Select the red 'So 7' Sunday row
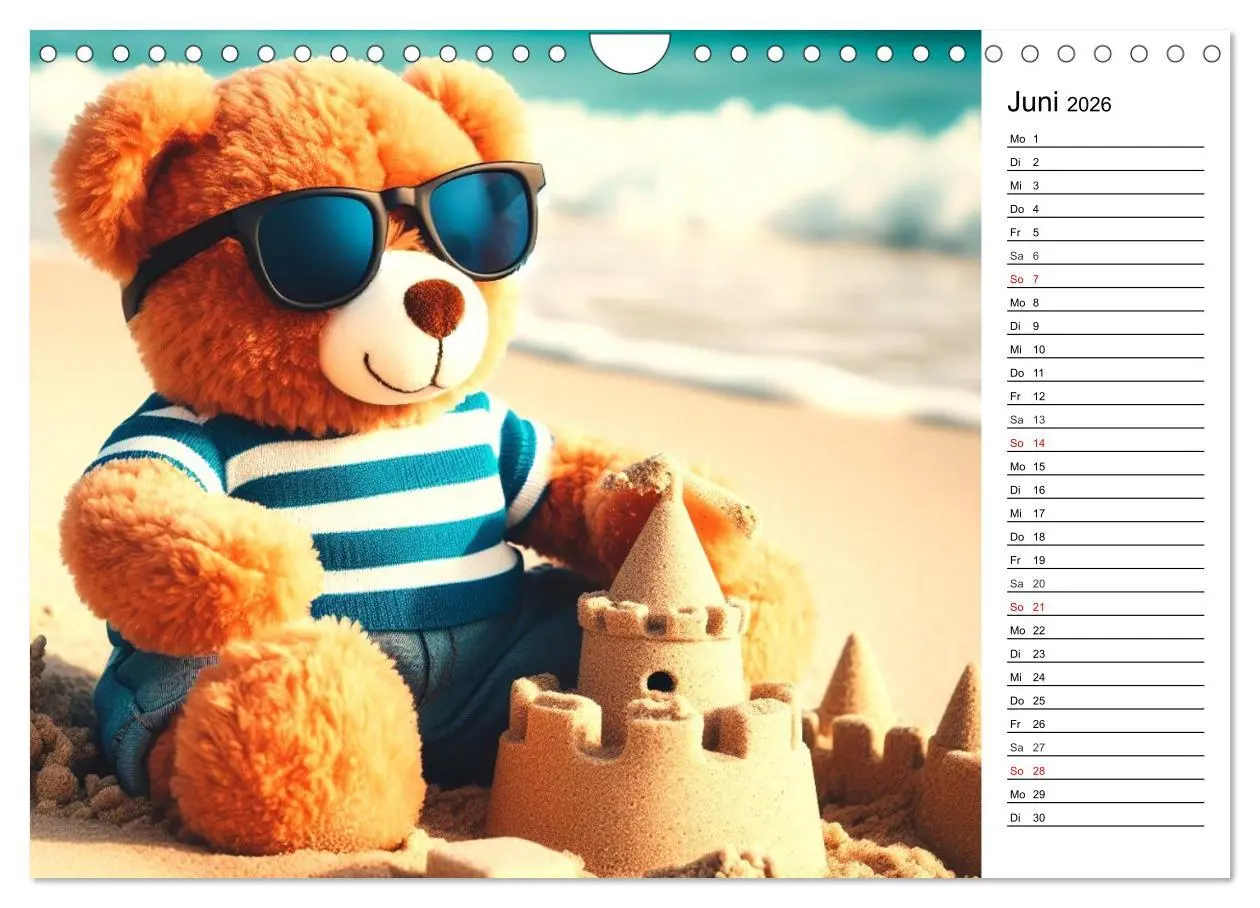 1105,279
